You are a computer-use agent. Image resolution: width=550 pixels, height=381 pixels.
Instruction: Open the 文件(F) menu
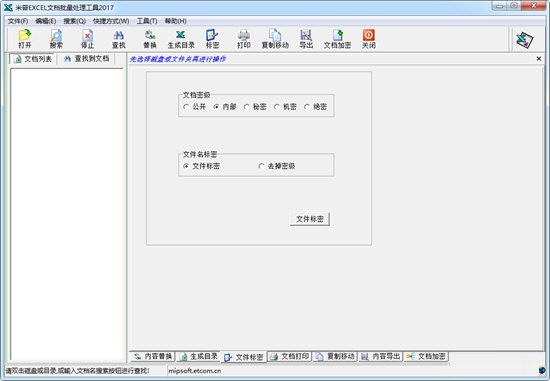tap(18, 21)
